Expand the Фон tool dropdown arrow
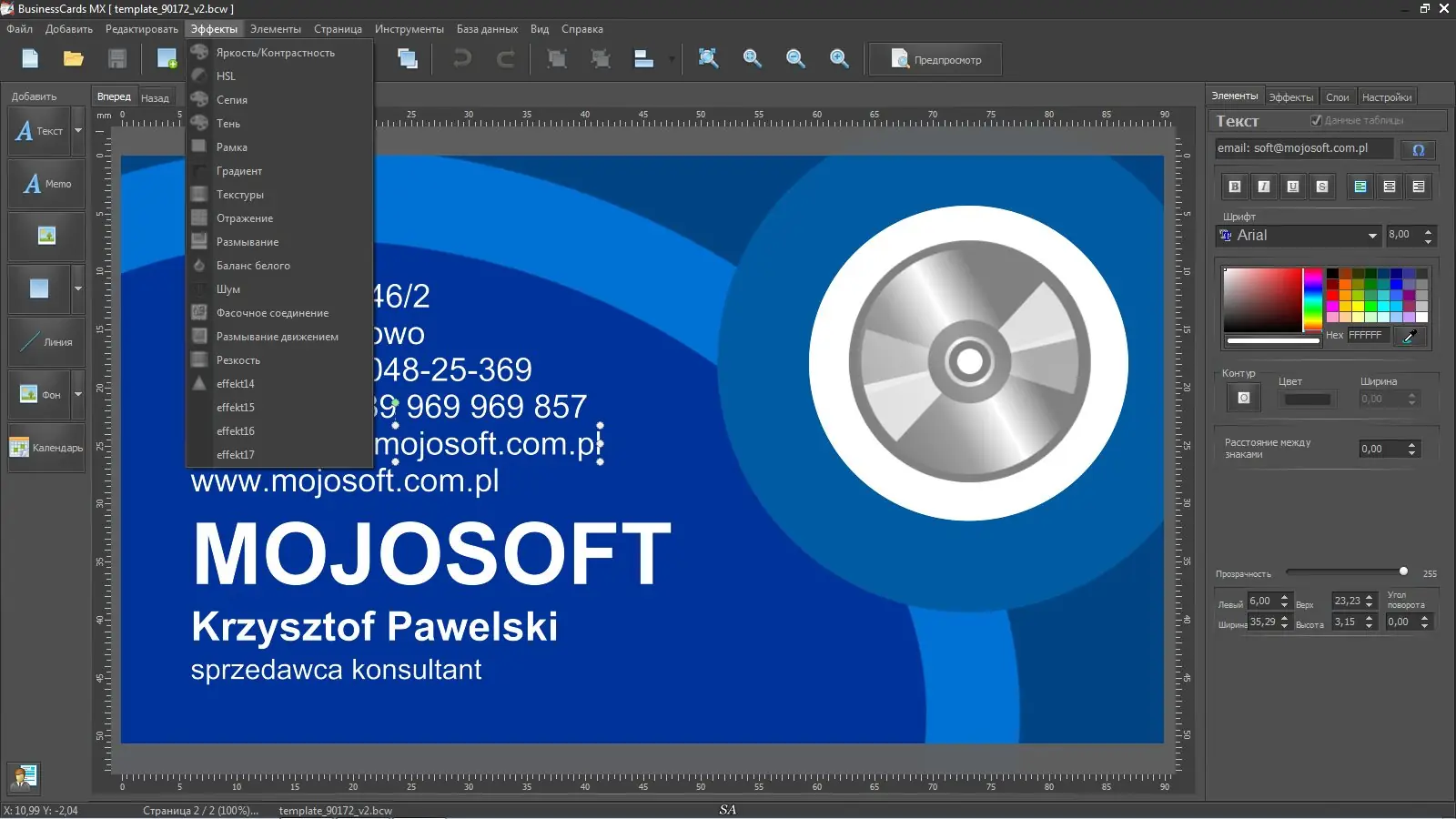The image size is (1456, 819). pos(78,395)
